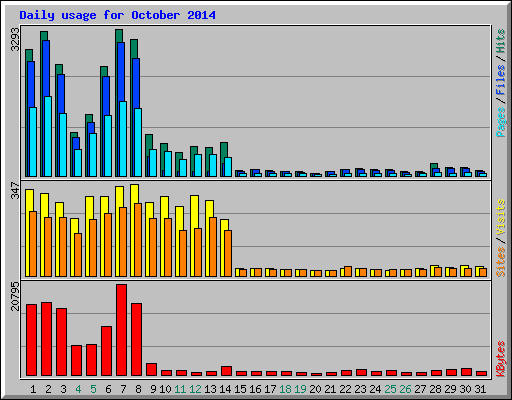The image size is (512, 400).
Task: Select the cyan 'Pages' legend label
Action: [x=500, y=122]
